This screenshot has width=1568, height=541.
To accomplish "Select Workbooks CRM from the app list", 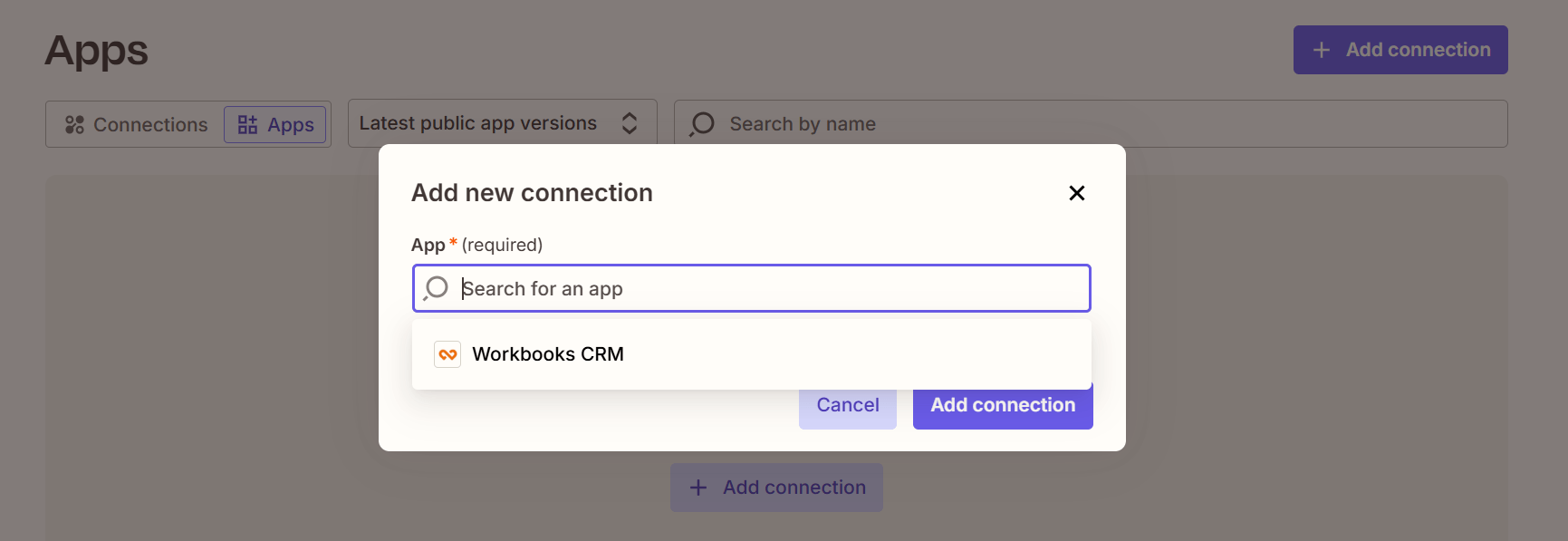I will click(x=548, y=354).
